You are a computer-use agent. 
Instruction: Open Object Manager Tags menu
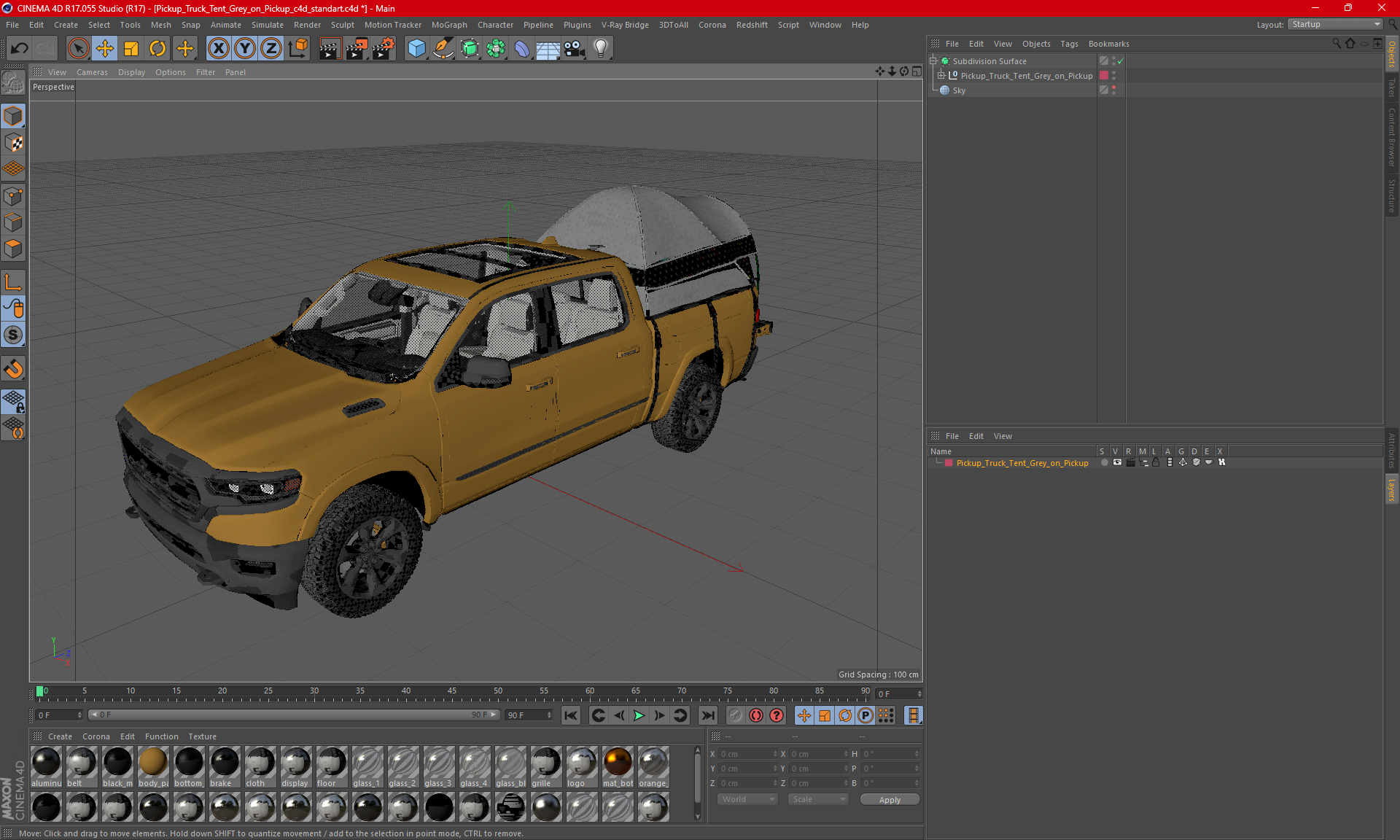(1069, 44)
